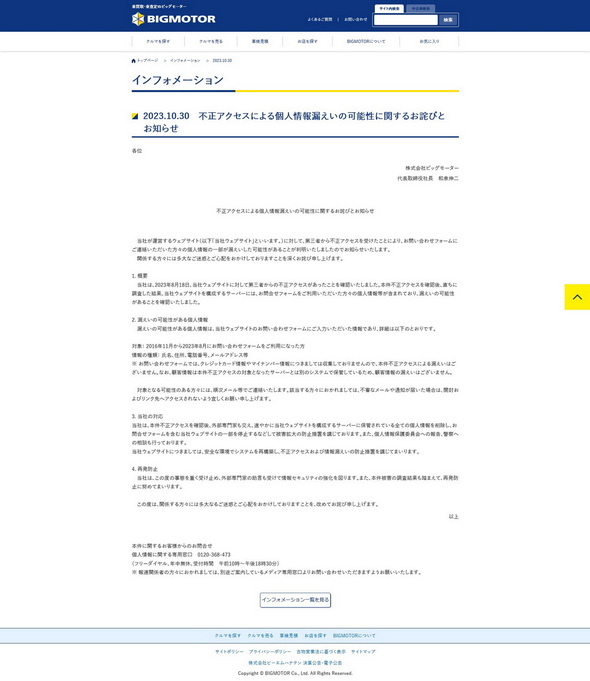This screenshot has height=681, width=590.
Task: Click the 3. 当社の対応 section heading
Action: [147, 417]
